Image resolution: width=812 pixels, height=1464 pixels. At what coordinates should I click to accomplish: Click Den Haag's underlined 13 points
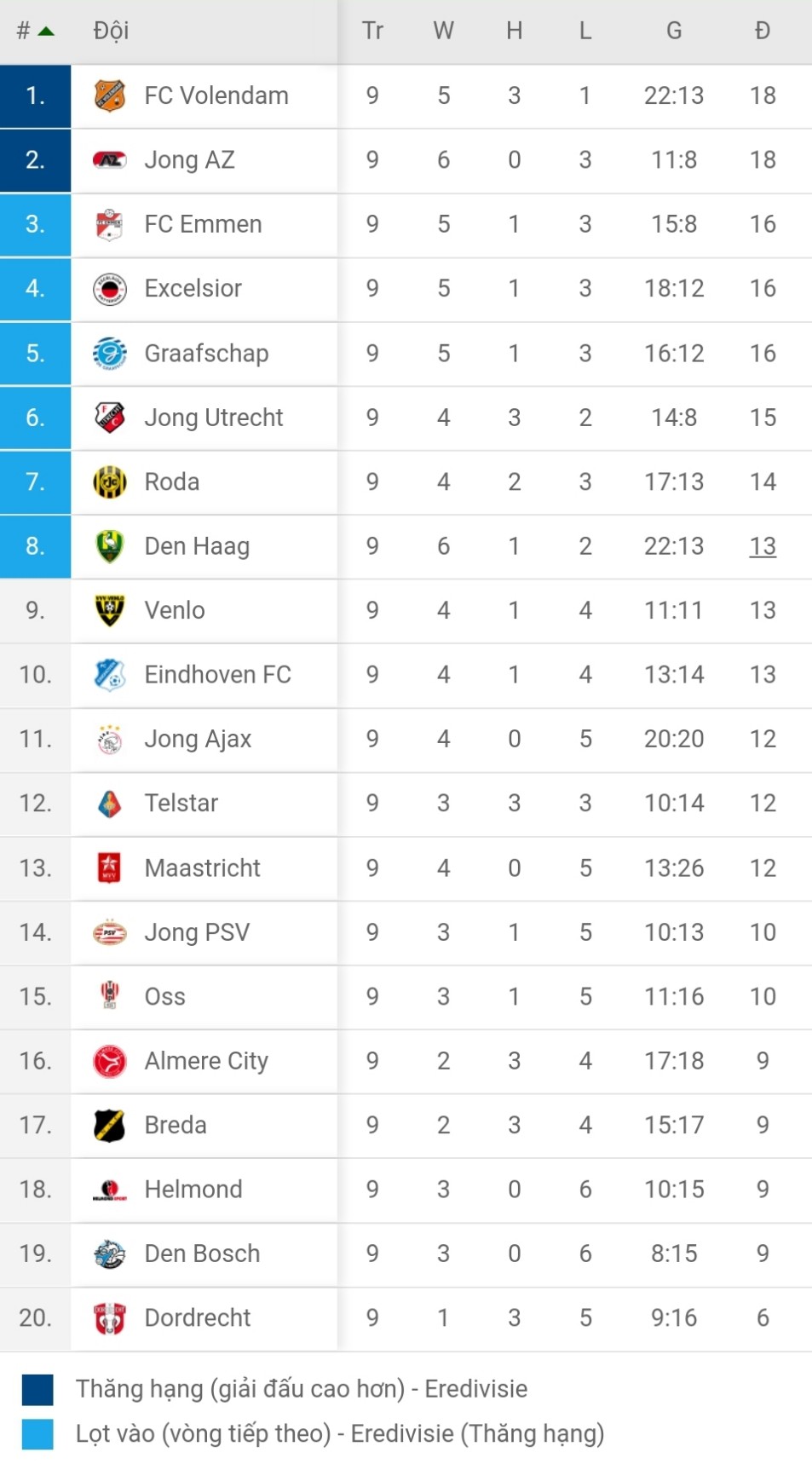coord(763,546)
